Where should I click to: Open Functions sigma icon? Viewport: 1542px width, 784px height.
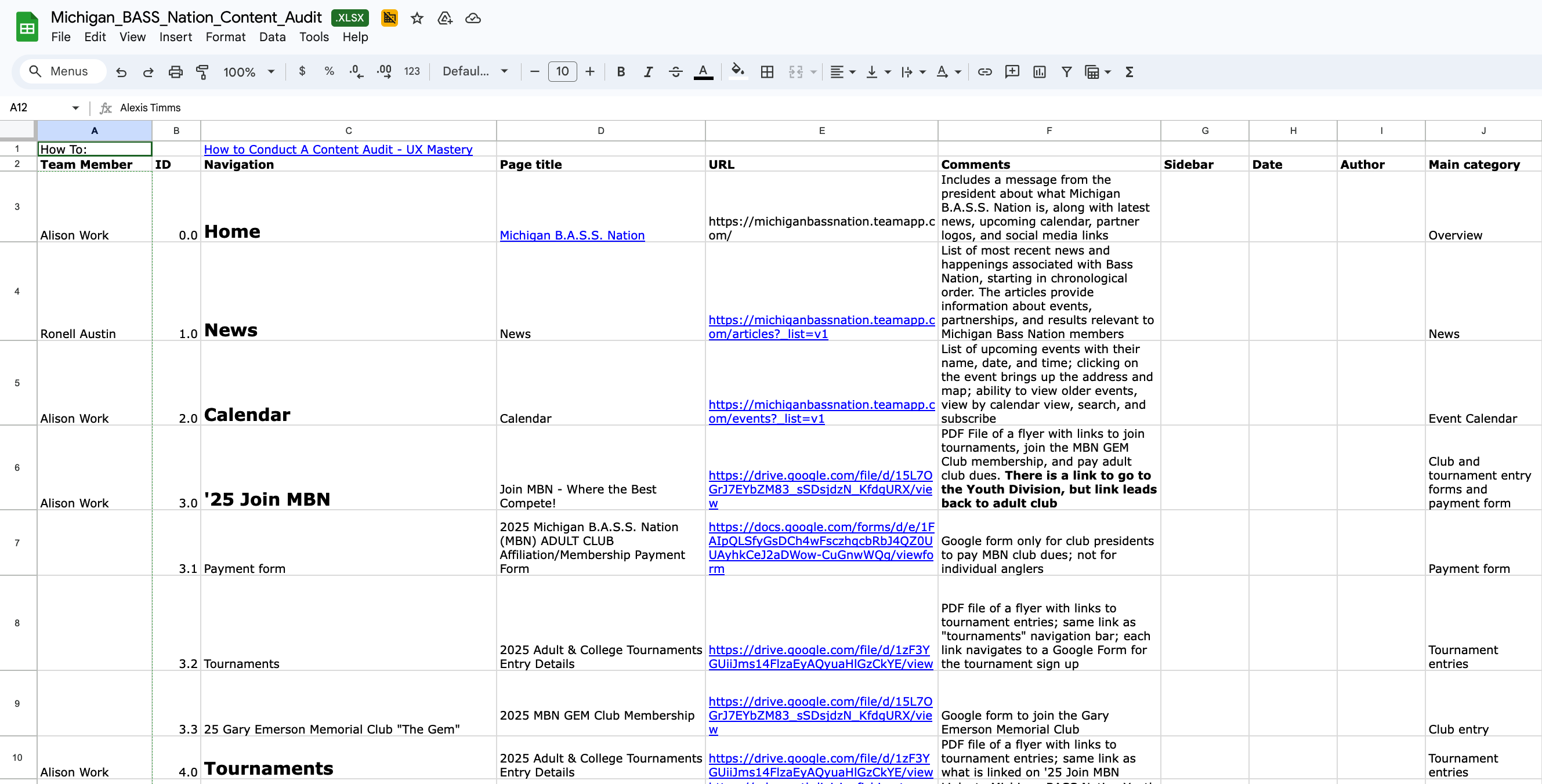pos(1129,72)
